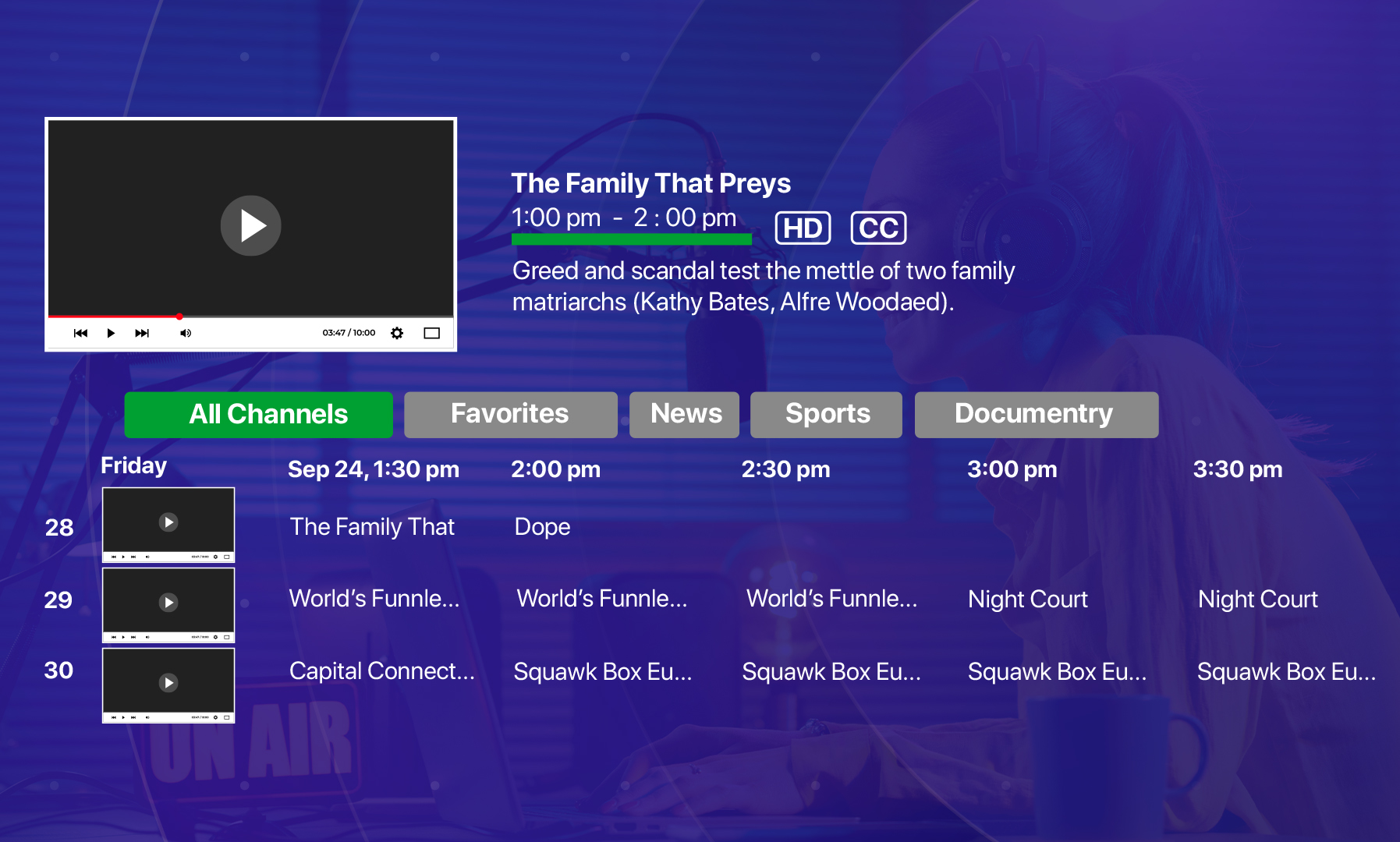Play the channel 30 thumbnail
1400x842 pixels.
point(168,685)
